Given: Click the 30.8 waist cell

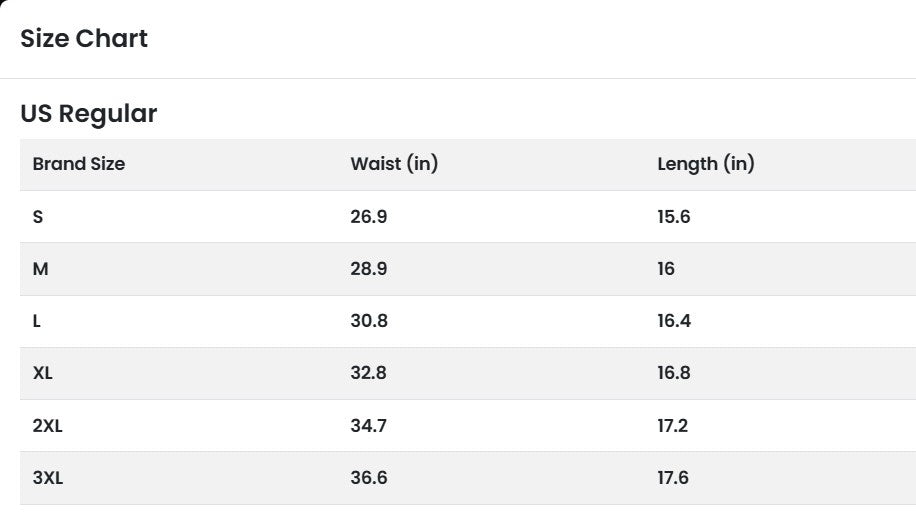Looking at the screenshot, I should tap(368, 321).
